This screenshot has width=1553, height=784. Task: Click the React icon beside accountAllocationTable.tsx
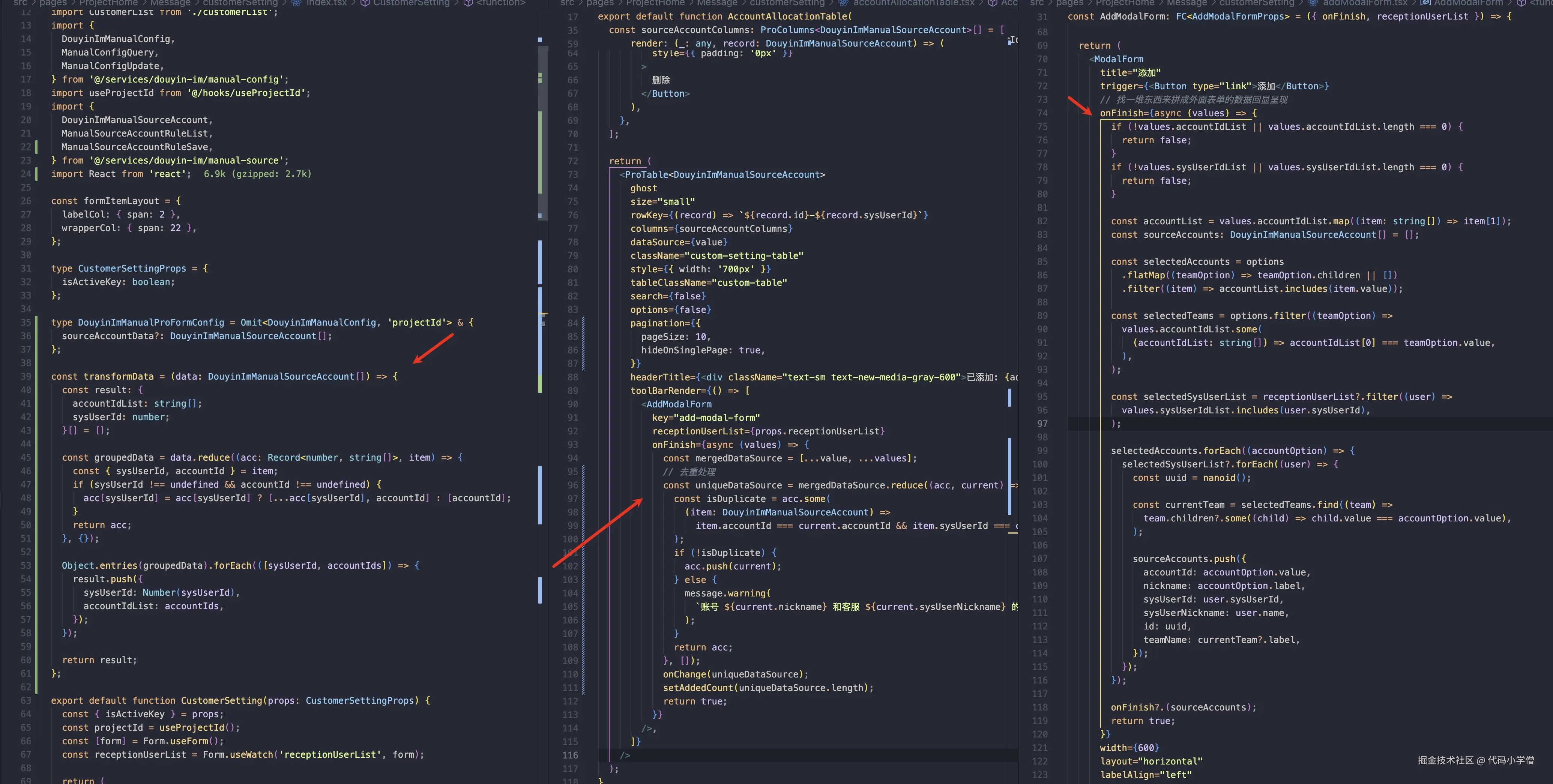(x=843, y=3)
